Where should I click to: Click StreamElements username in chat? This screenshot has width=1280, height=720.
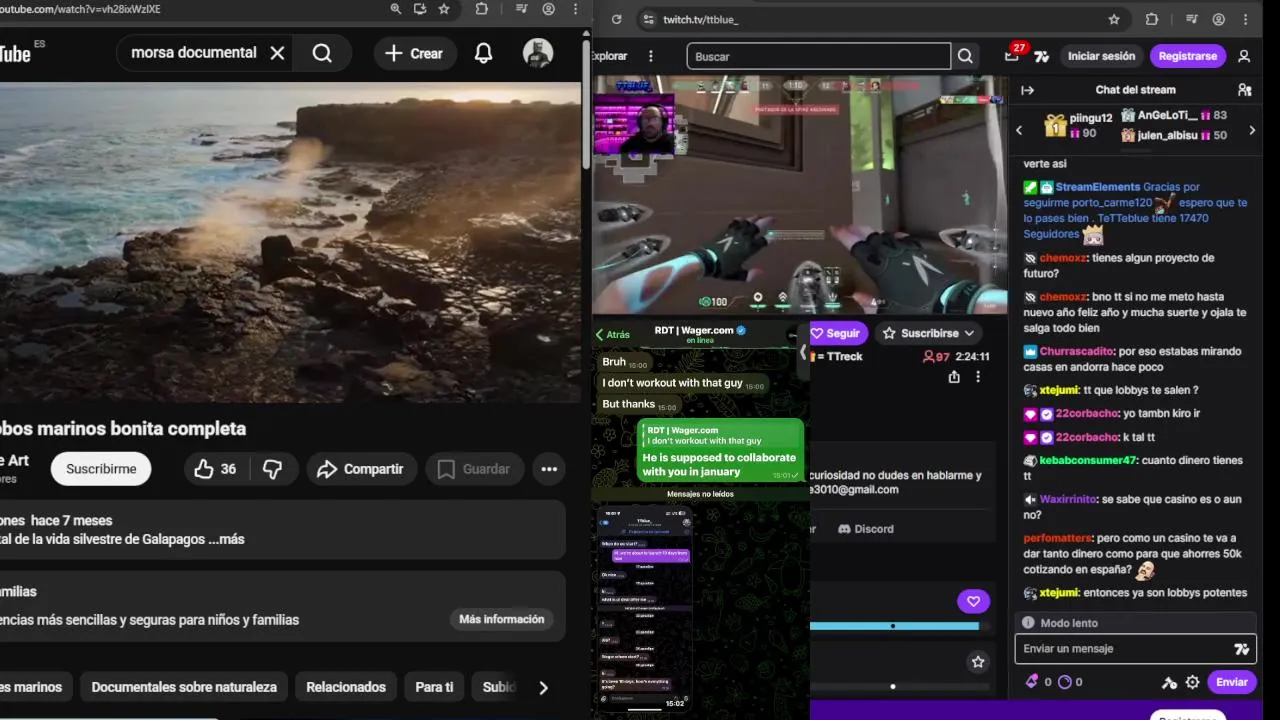point(1097,187)
